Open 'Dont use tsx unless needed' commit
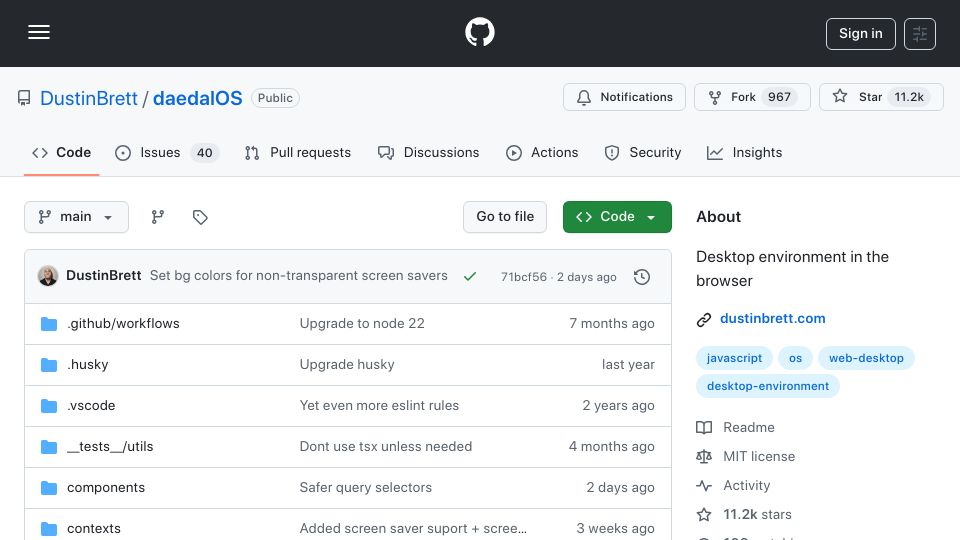This screenshot has height=540, width=960. click(386, 446)
